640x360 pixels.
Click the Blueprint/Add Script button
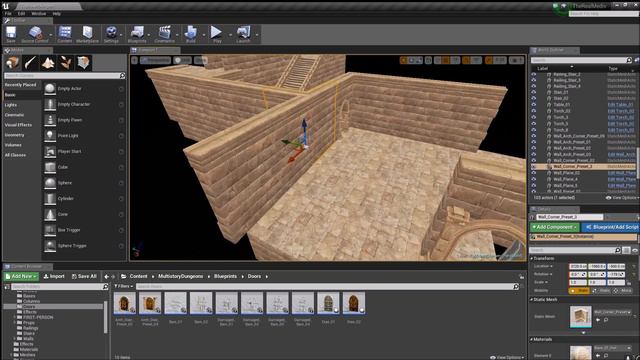[x=611, y=227]
